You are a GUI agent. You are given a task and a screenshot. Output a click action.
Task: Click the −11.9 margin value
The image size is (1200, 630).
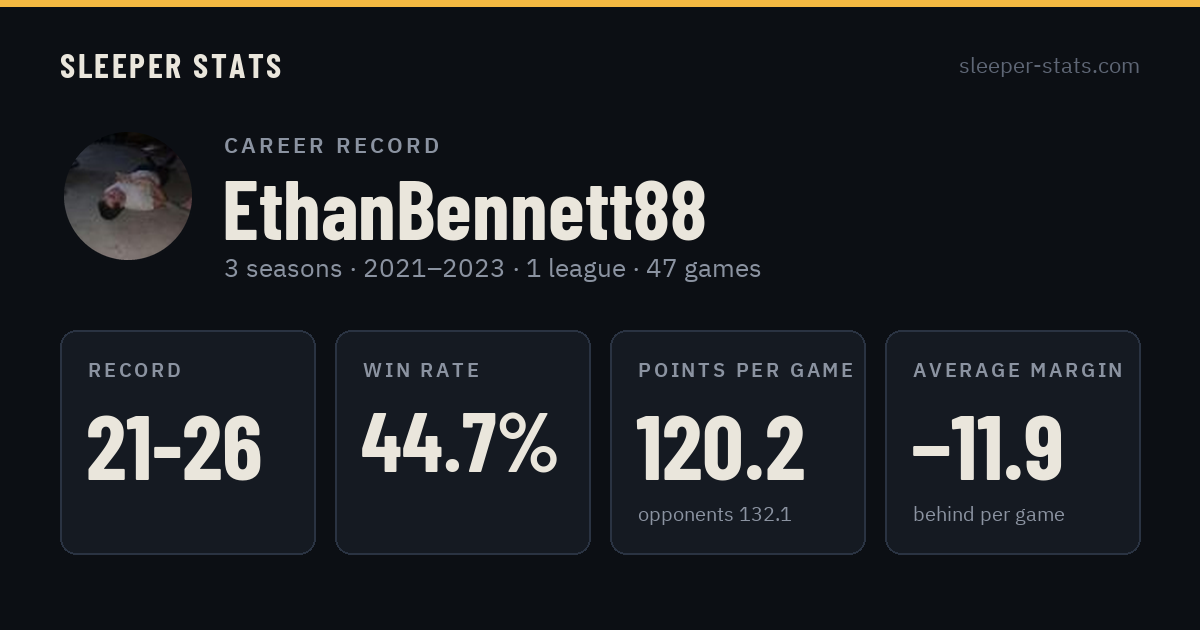[988, 448]
